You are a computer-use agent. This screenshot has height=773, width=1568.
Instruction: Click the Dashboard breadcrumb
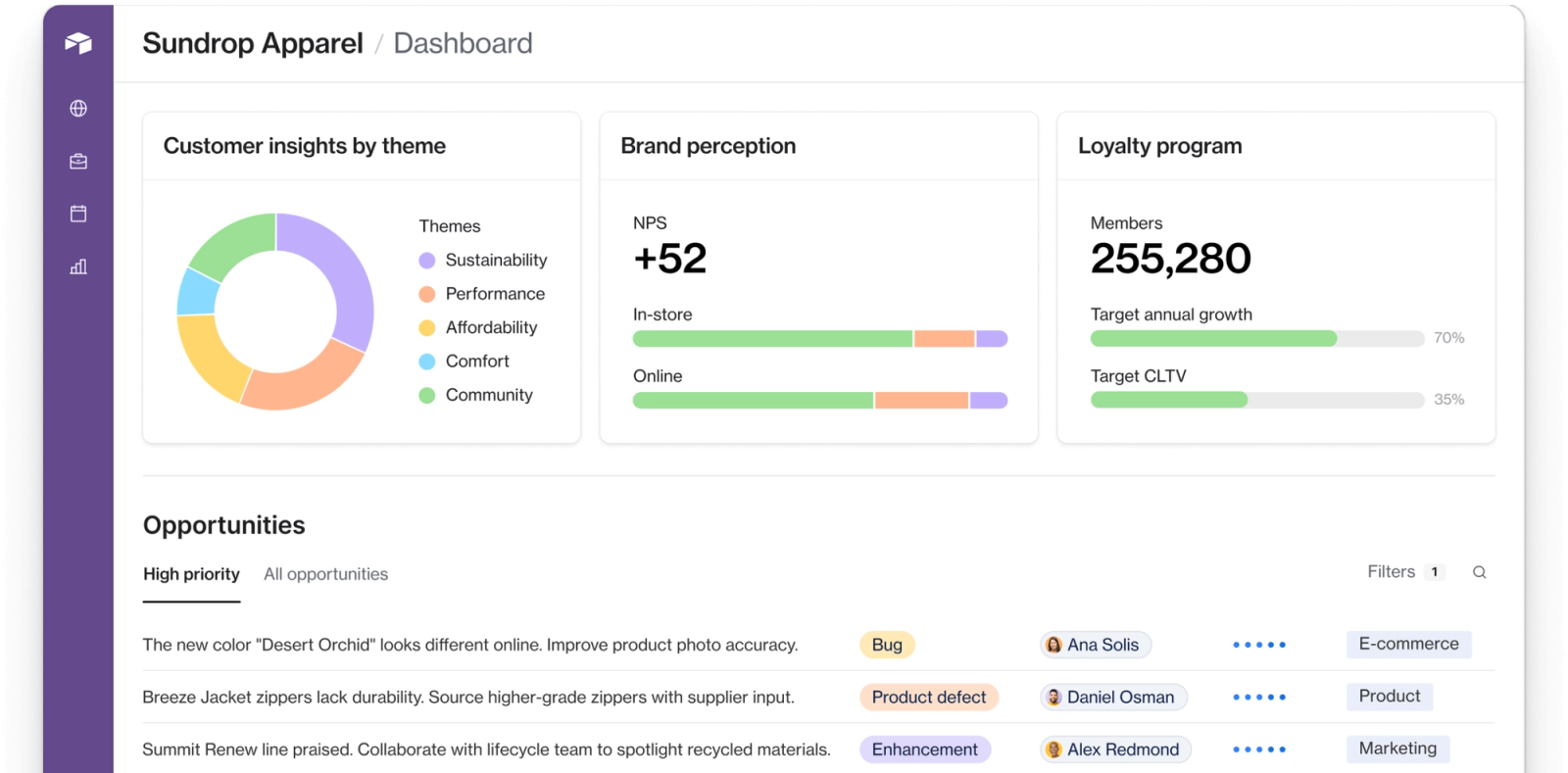pos(463,43)
